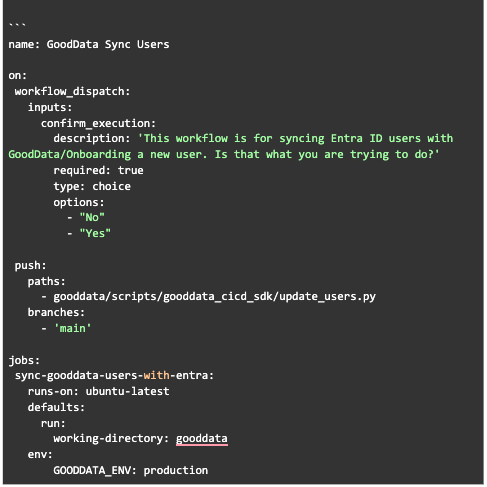Select the confirm_execution key

[x=98, y=123]
